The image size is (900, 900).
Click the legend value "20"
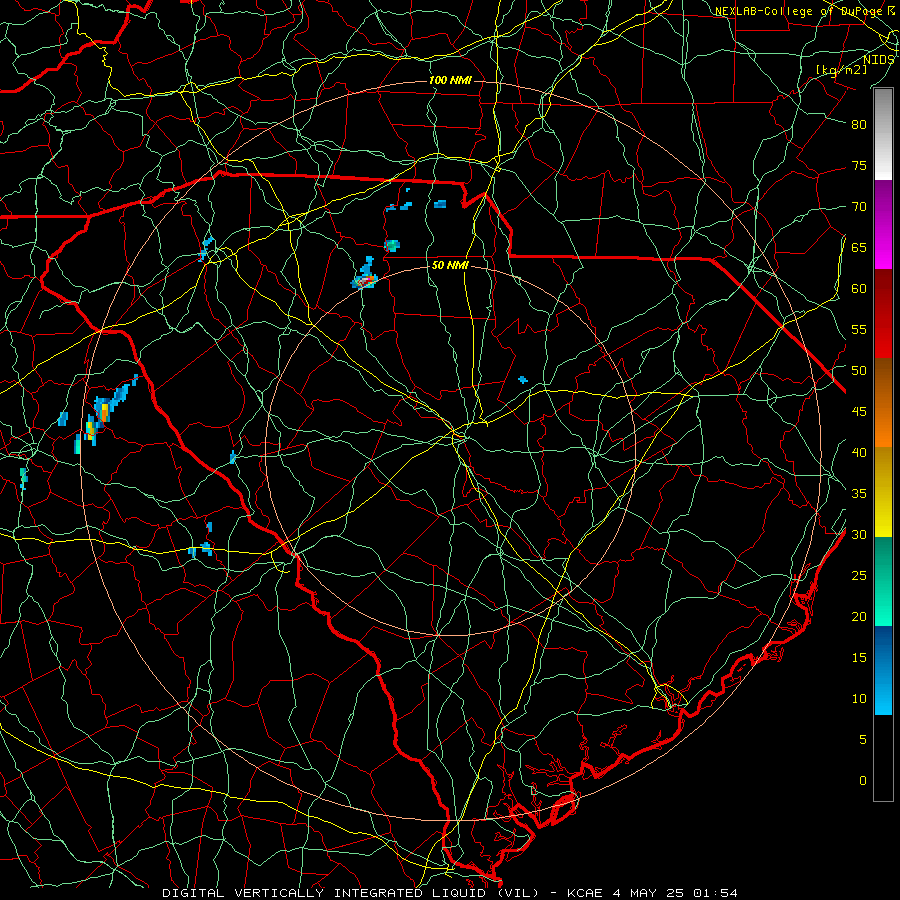pos(859,616)
